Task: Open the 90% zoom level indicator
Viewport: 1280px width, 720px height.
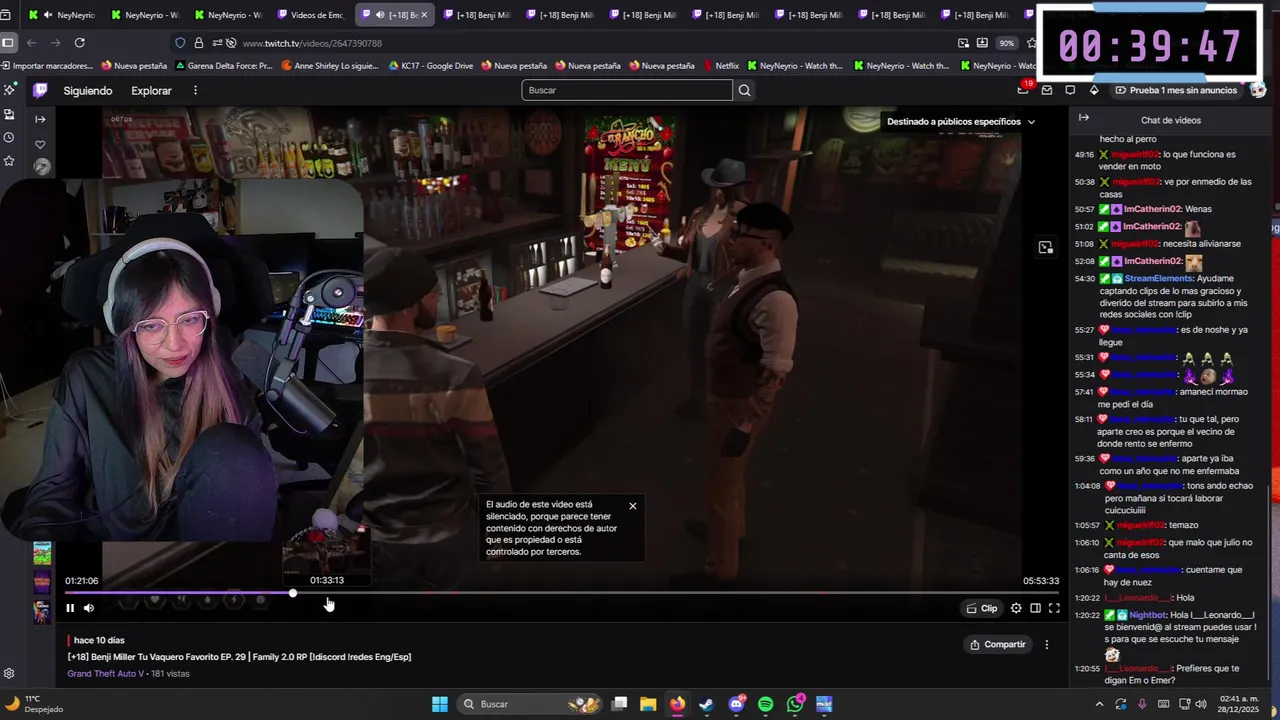Action: tap(1007, 43)
